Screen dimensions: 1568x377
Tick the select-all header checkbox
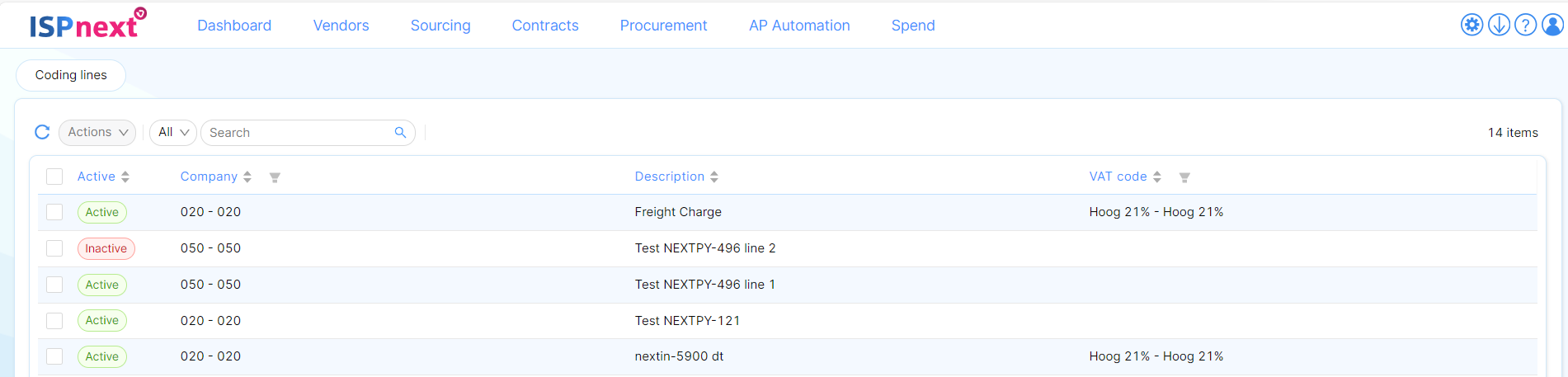(54, 177)
